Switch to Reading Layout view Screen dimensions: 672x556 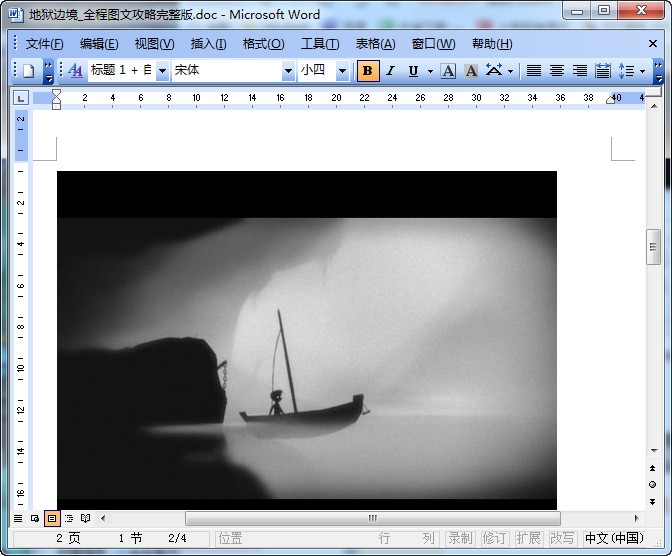[86, 518]
